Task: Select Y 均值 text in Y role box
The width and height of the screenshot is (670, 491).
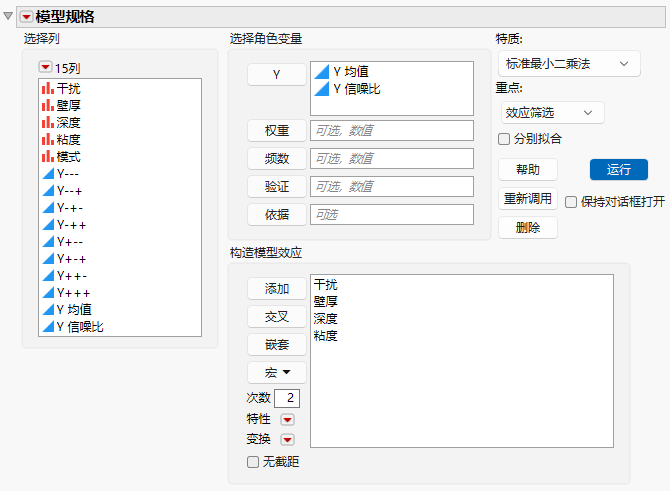Action: point(351,72)
